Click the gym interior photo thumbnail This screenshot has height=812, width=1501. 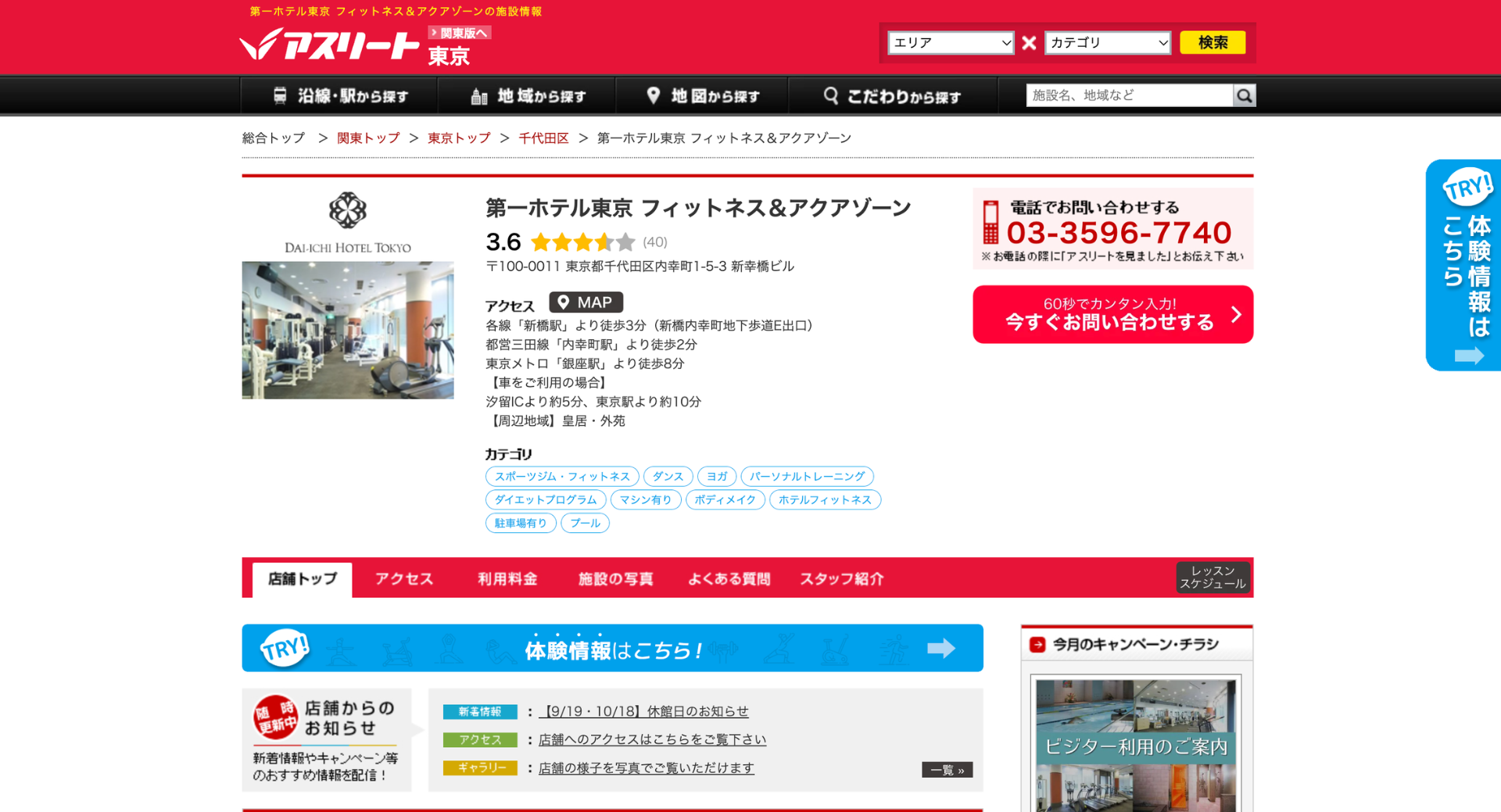348,330
